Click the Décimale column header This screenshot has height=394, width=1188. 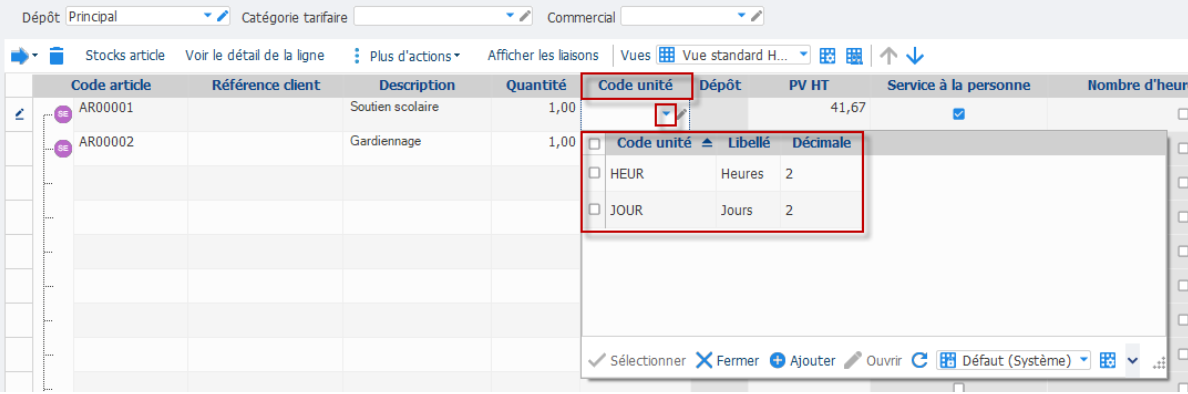(821, 142)
